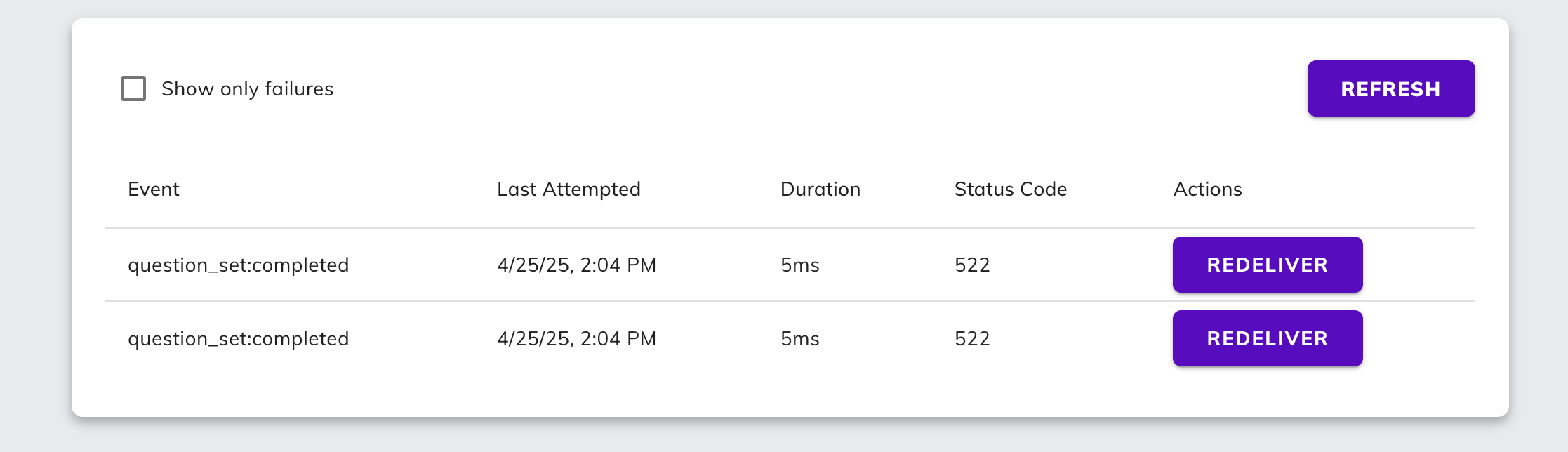Redeliver the first question_set:completed event

pyautogui.click(x=1267, y=265)
